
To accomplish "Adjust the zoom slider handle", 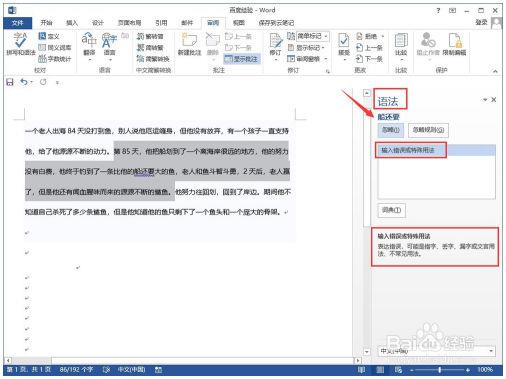I will tap(440, 370).
